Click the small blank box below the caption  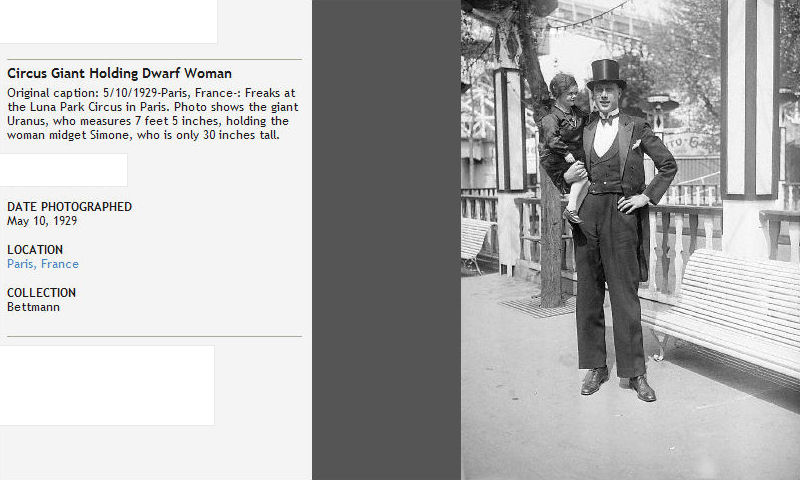coord(63,169)
